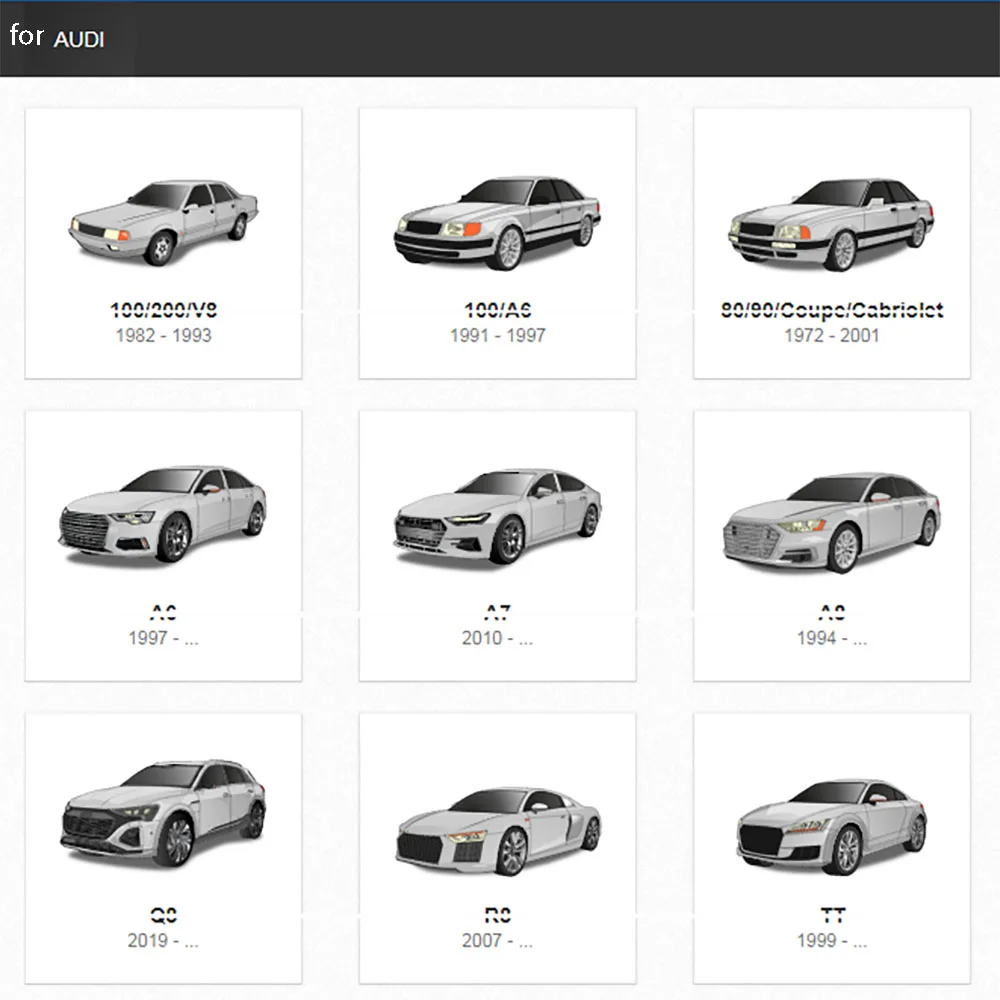
Task: Click the TT model name label
Action: [832, 916]
